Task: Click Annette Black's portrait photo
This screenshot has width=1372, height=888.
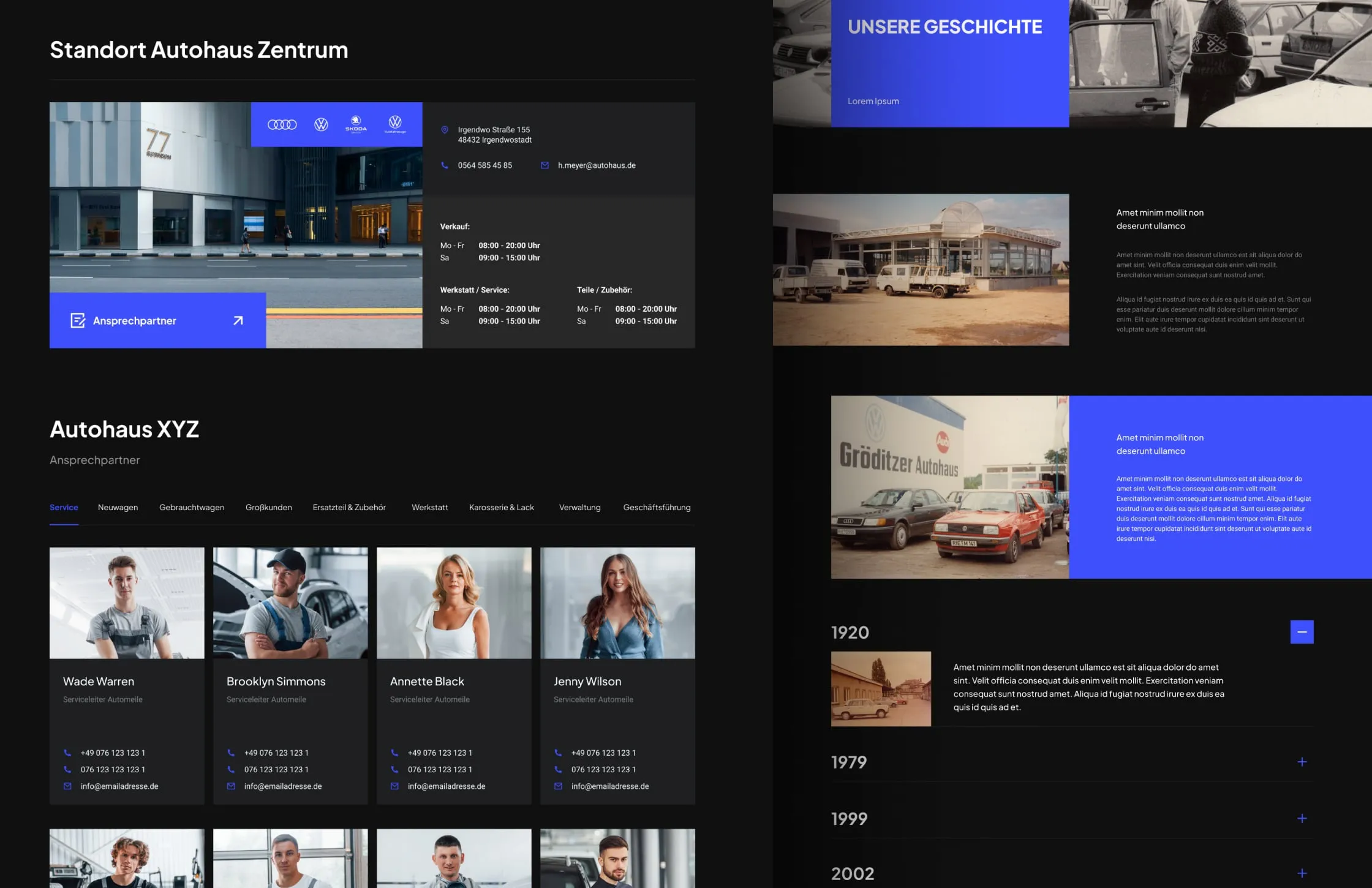Action: [454, 603]
